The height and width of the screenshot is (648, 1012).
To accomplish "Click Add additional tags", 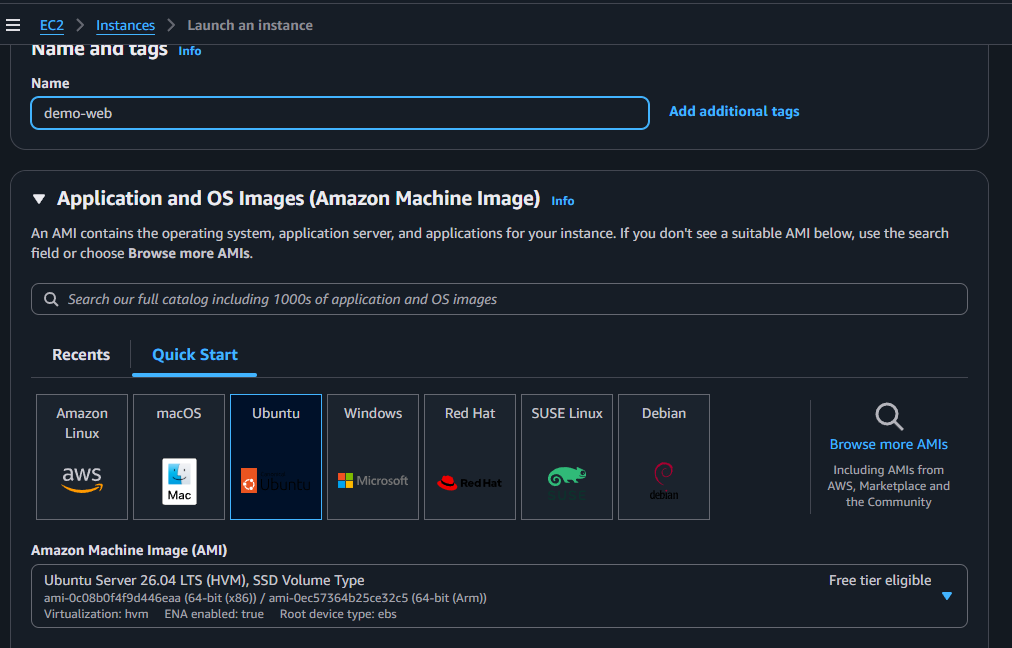I will tap(734, 111).
